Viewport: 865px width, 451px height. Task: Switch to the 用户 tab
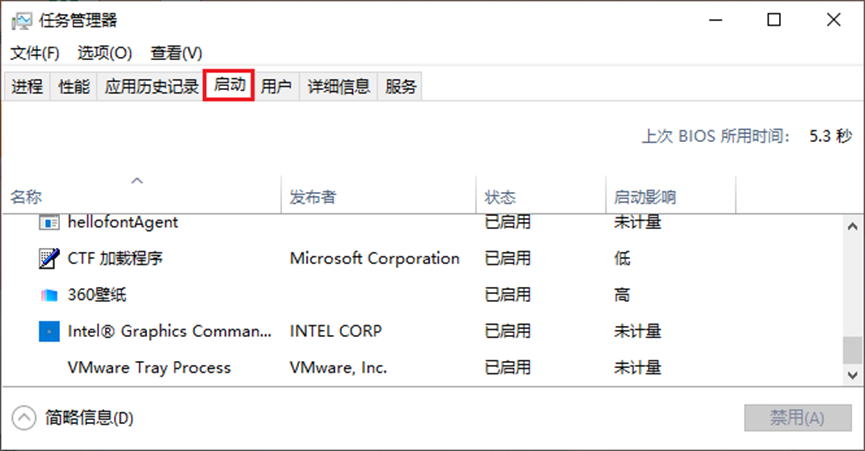pyautogui.click(x=276, y=87)
